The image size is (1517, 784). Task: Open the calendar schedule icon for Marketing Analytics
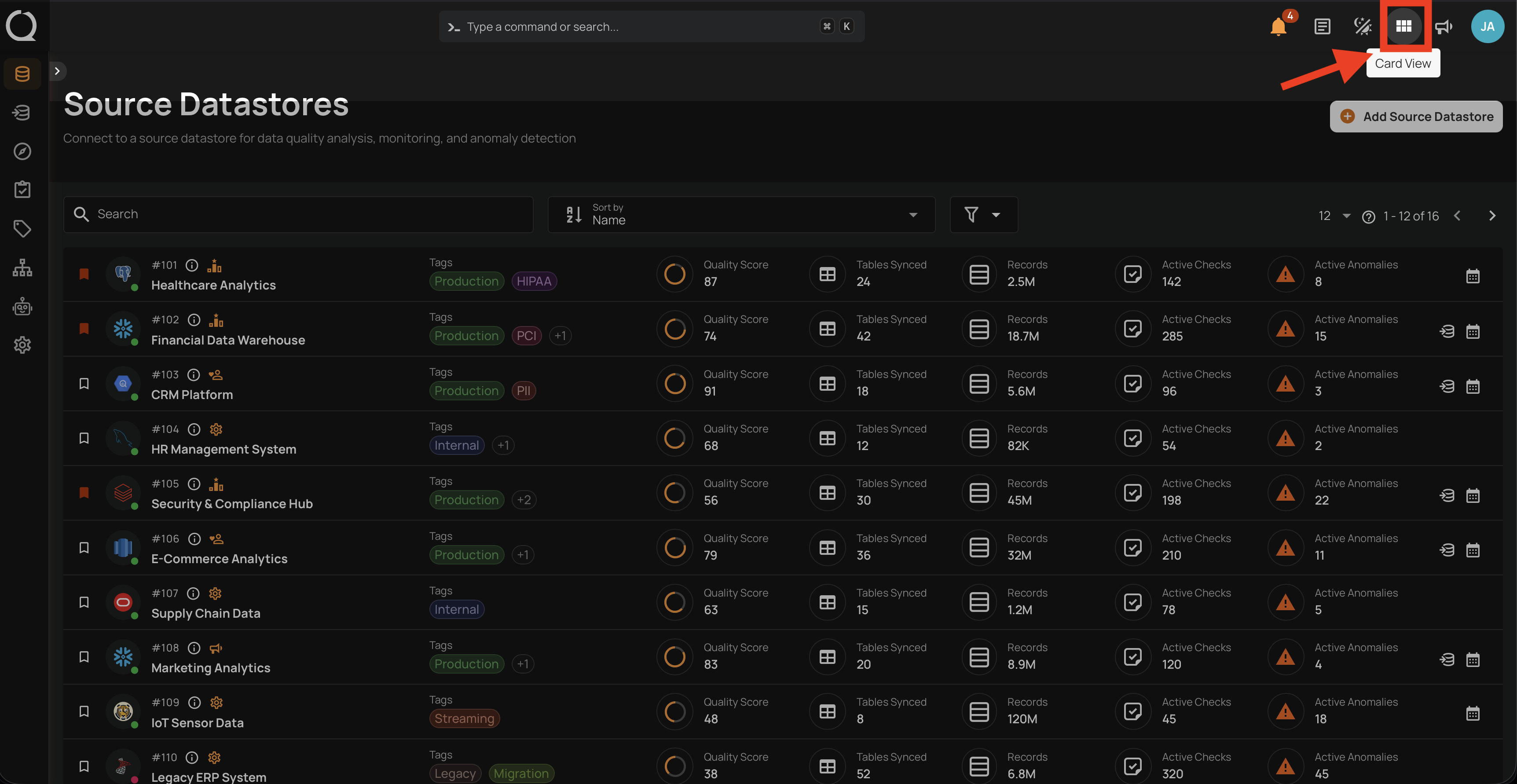pos(1473,659)
